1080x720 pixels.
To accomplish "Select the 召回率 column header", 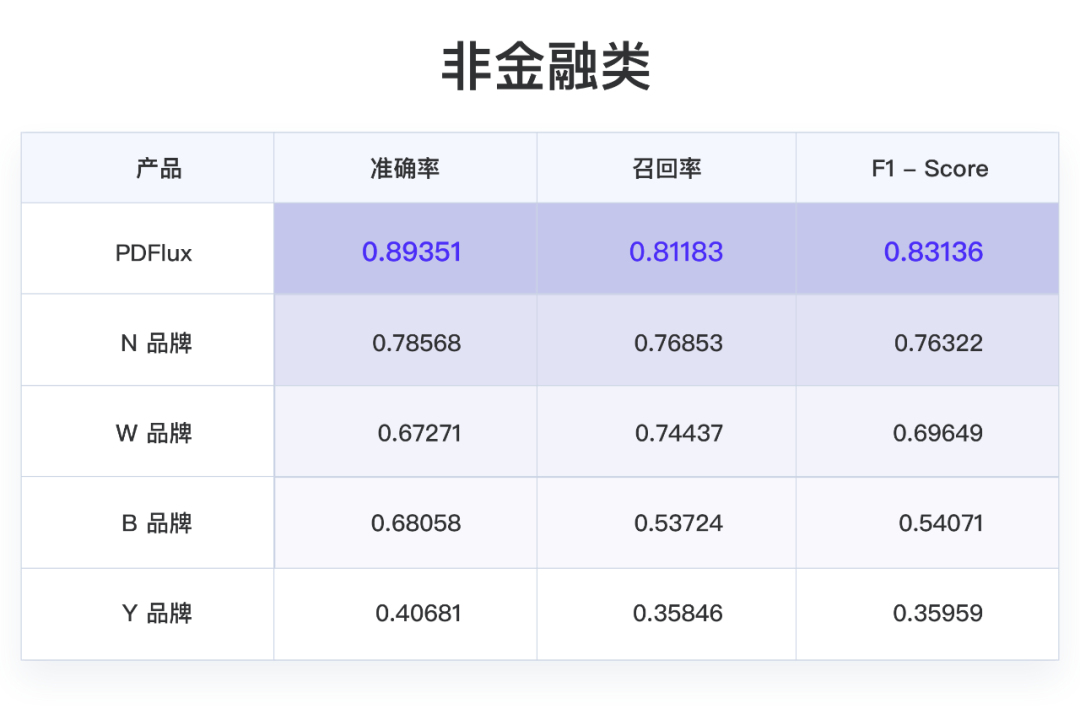I will 666,168.
